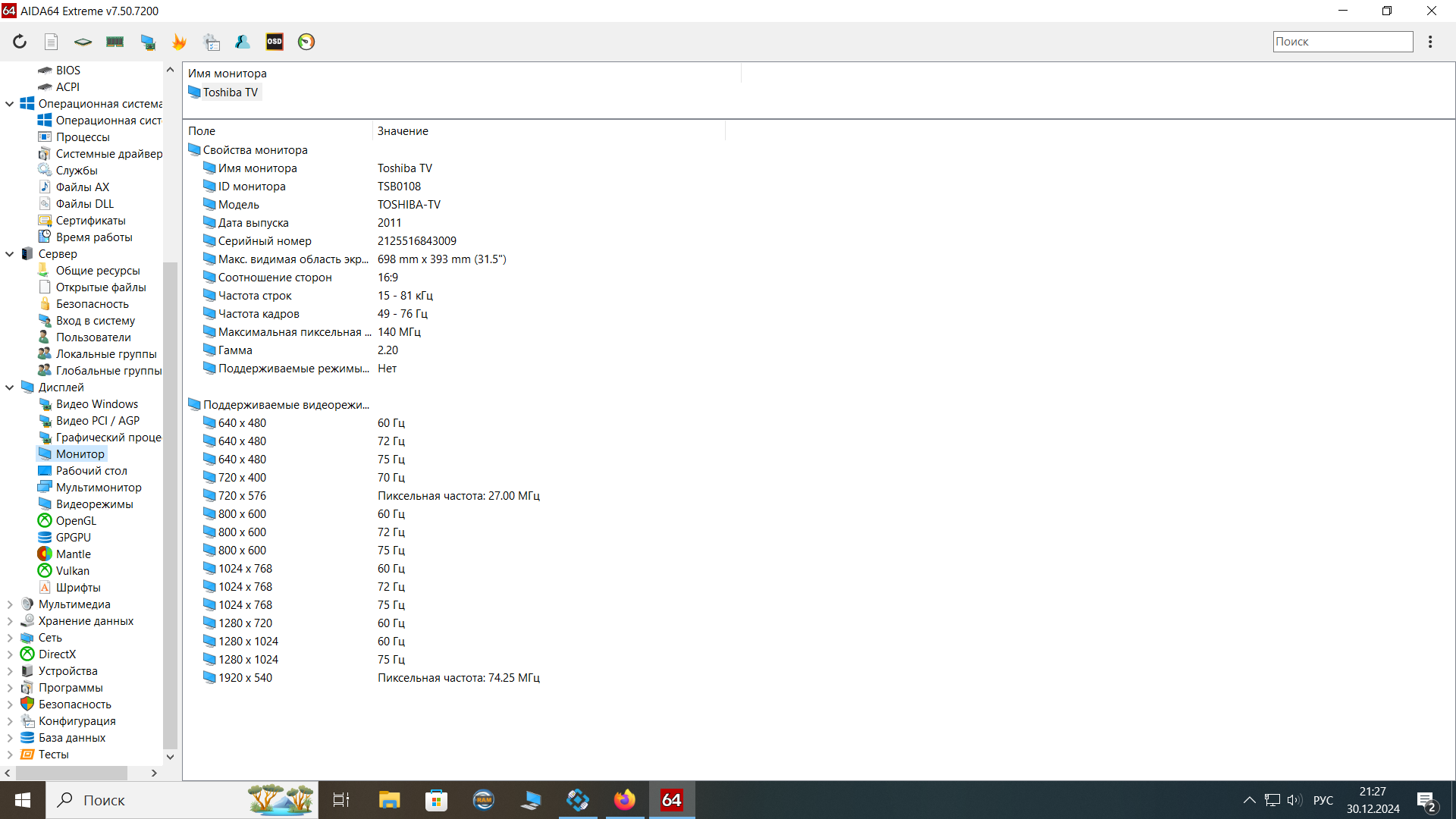
Task: Collapse the Дисплей tree node
Action: 10,388
